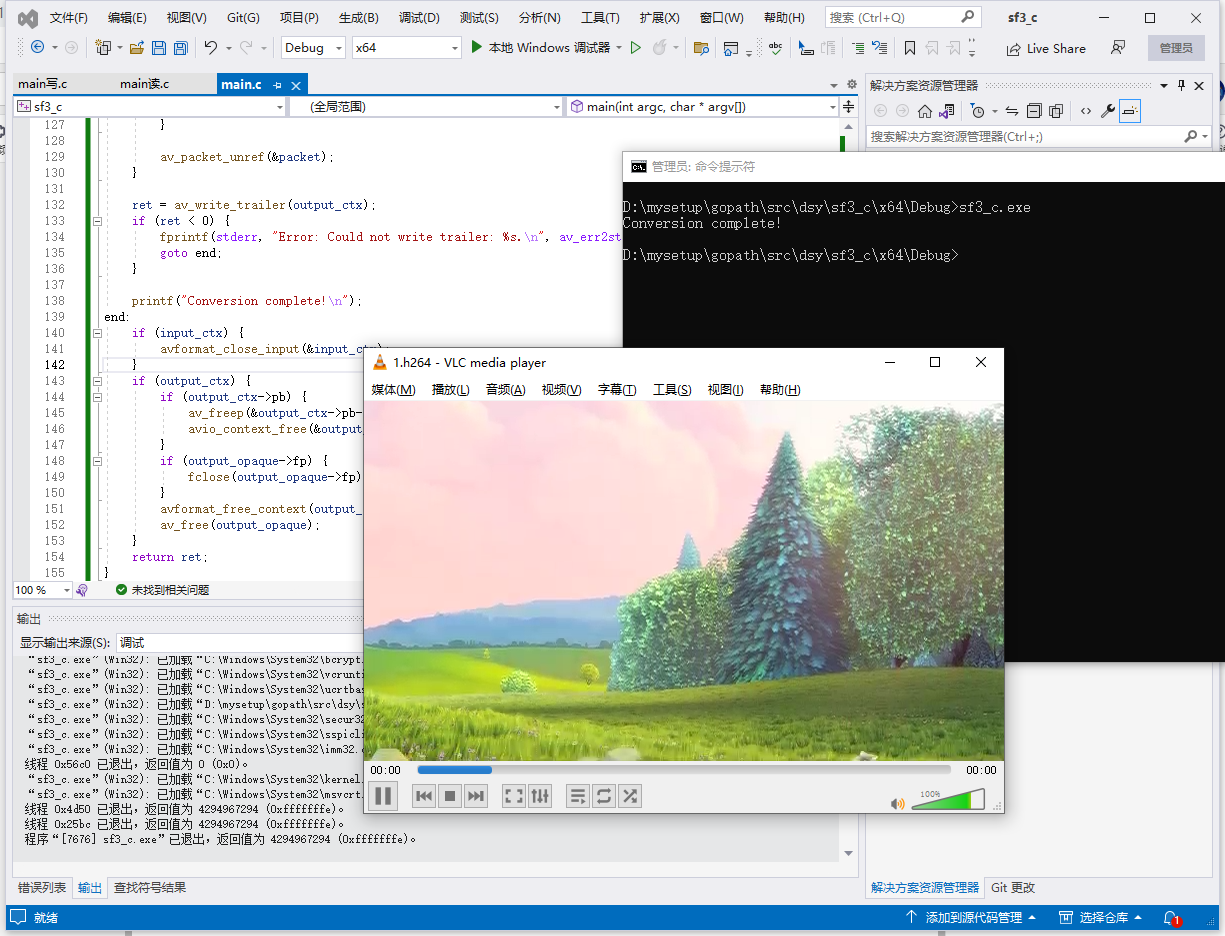This screenshot has width=1225, height=936.
Task: Skip to previous media in VLC
Action: pos(424,796)
